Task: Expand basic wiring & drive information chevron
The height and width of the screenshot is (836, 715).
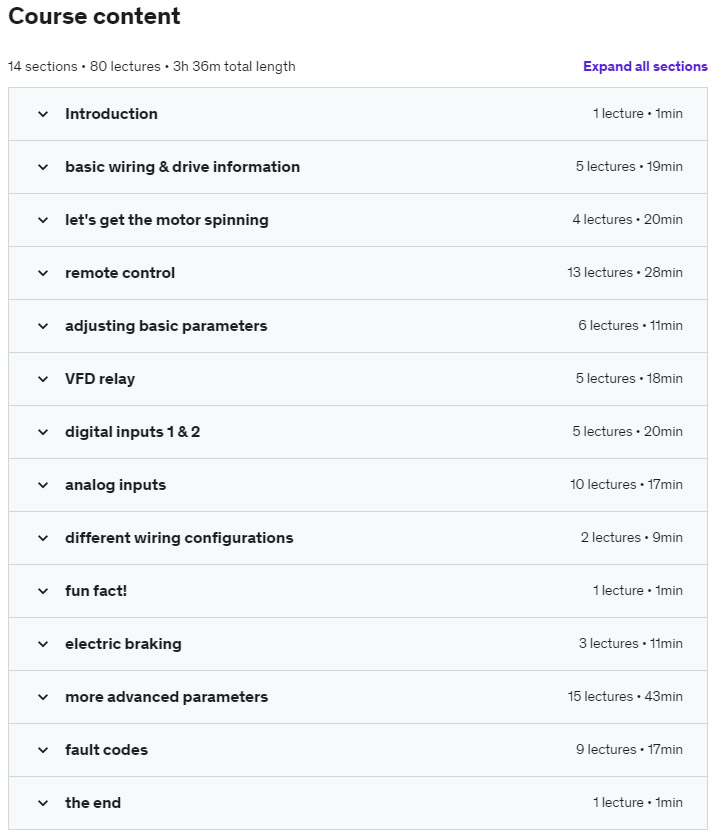Action: (43, 167)
